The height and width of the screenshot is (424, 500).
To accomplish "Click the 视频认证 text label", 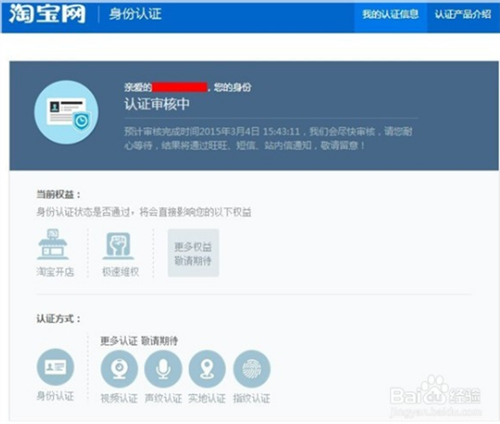I will tap(119, 398).
